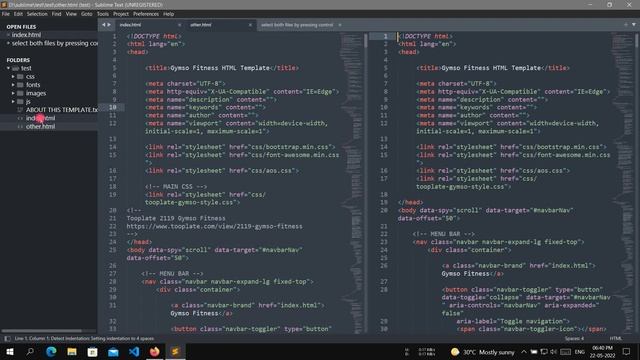
Task: Open the Windows Start menu
Action: pos(9,351)
